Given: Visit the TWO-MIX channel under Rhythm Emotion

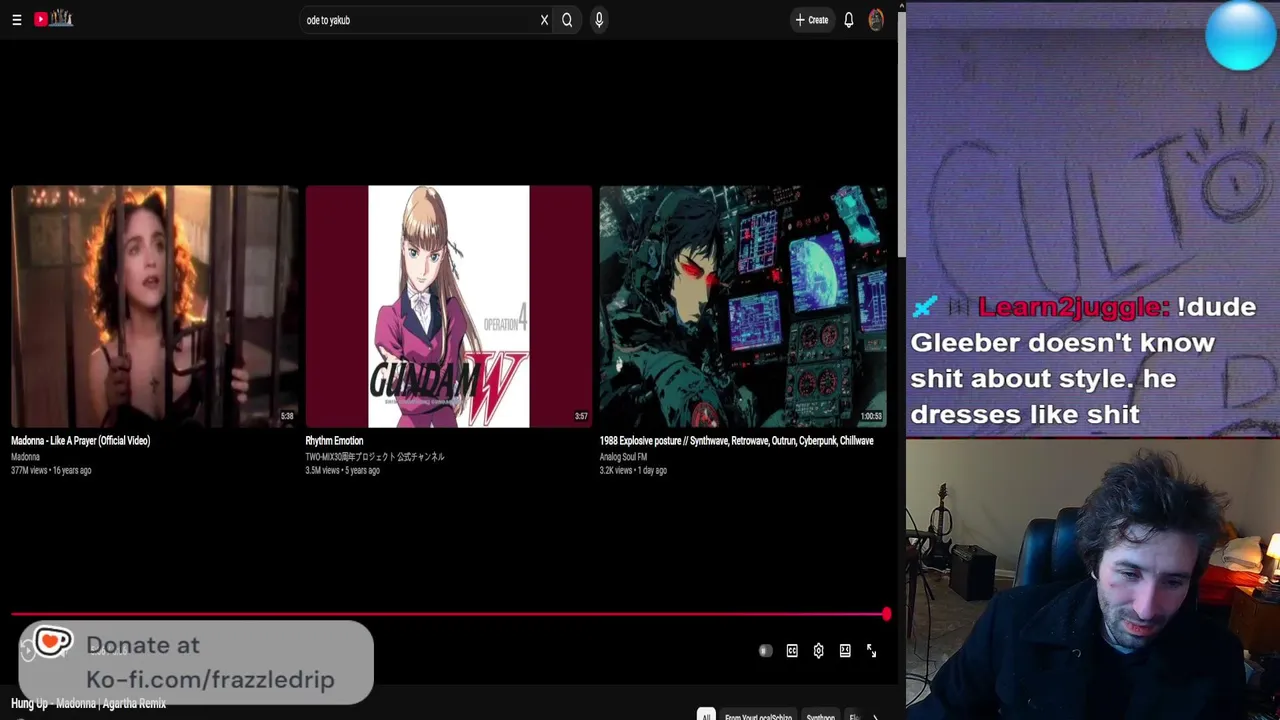Looking at the screenshot, I should [375, 457].
